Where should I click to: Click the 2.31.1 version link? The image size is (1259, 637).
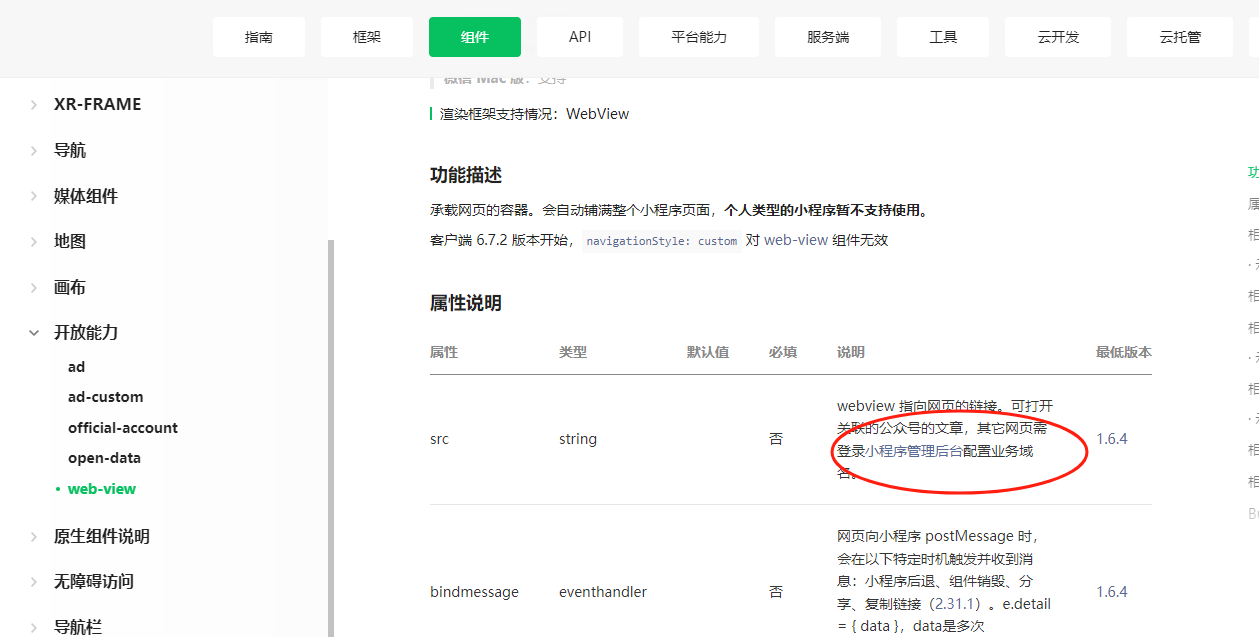957,604
